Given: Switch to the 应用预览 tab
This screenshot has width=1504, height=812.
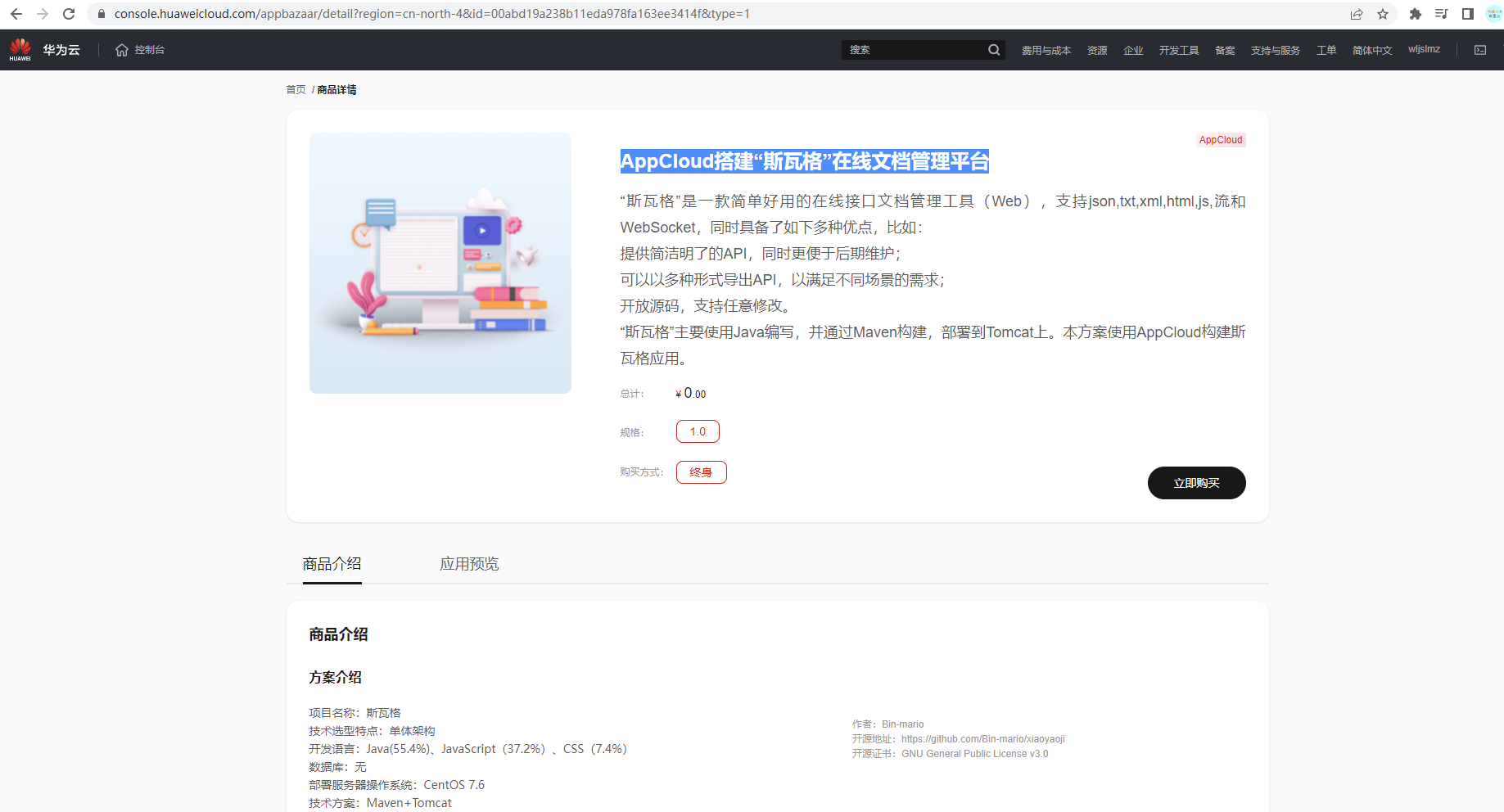Looking at the screenshot, I should [469, 564].
